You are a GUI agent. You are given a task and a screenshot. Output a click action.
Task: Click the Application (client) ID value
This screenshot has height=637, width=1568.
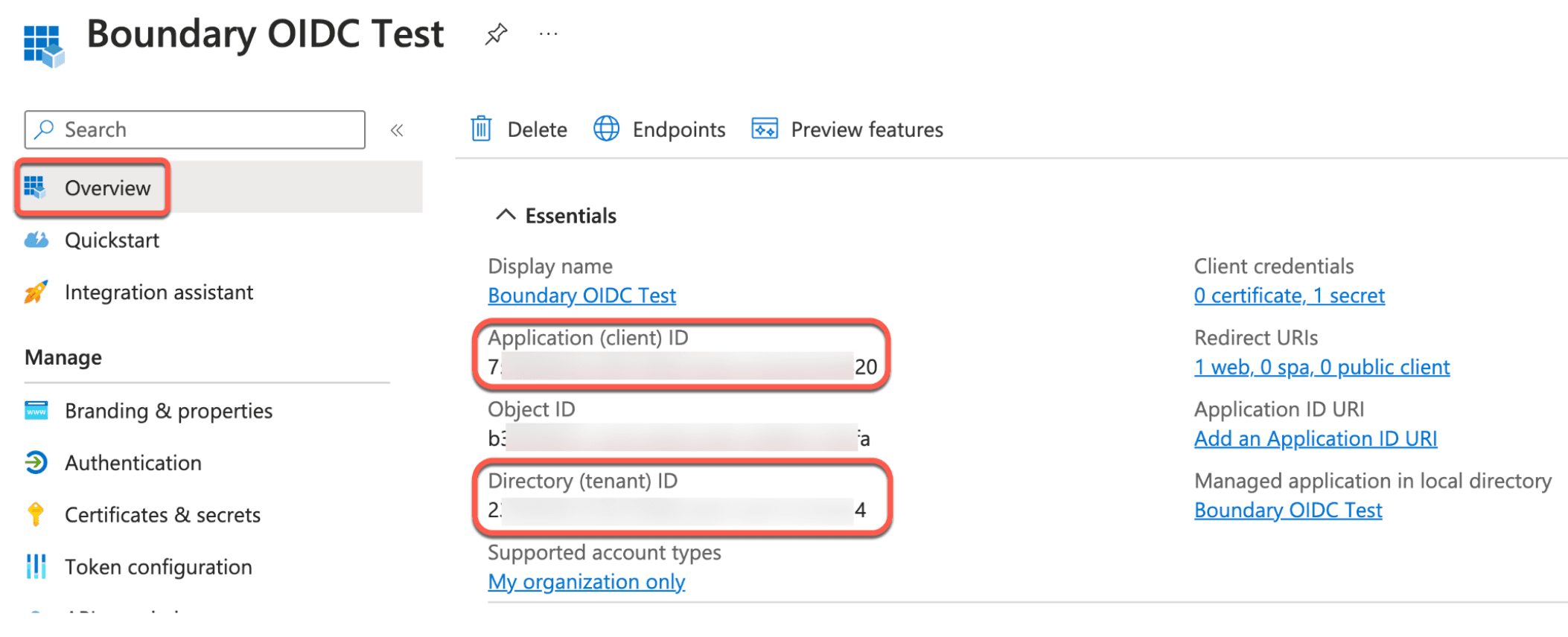(682, 366)
